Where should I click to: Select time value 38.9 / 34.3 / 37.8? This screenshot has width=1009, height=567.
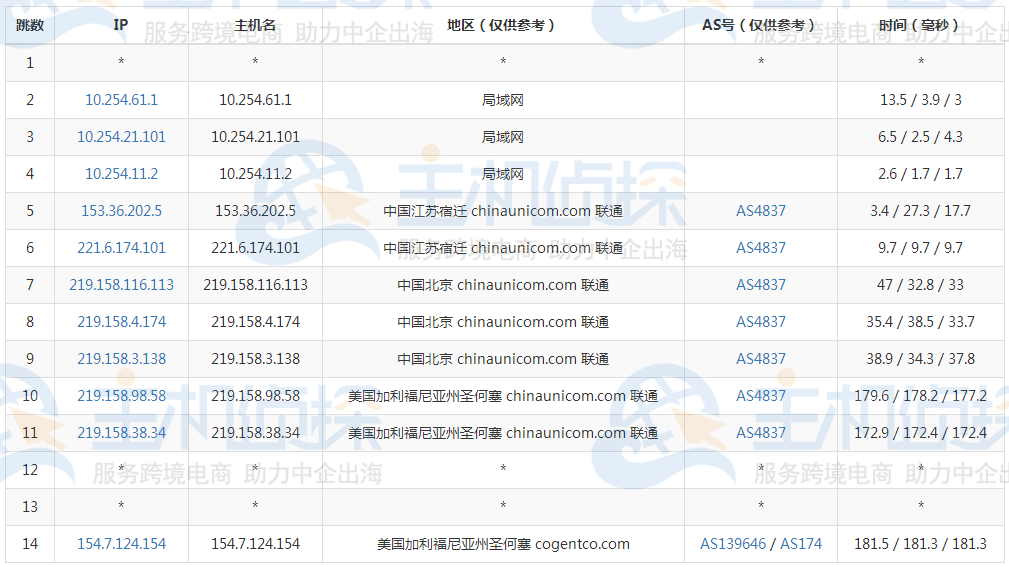pyautogui.click(x=921, y=359)
